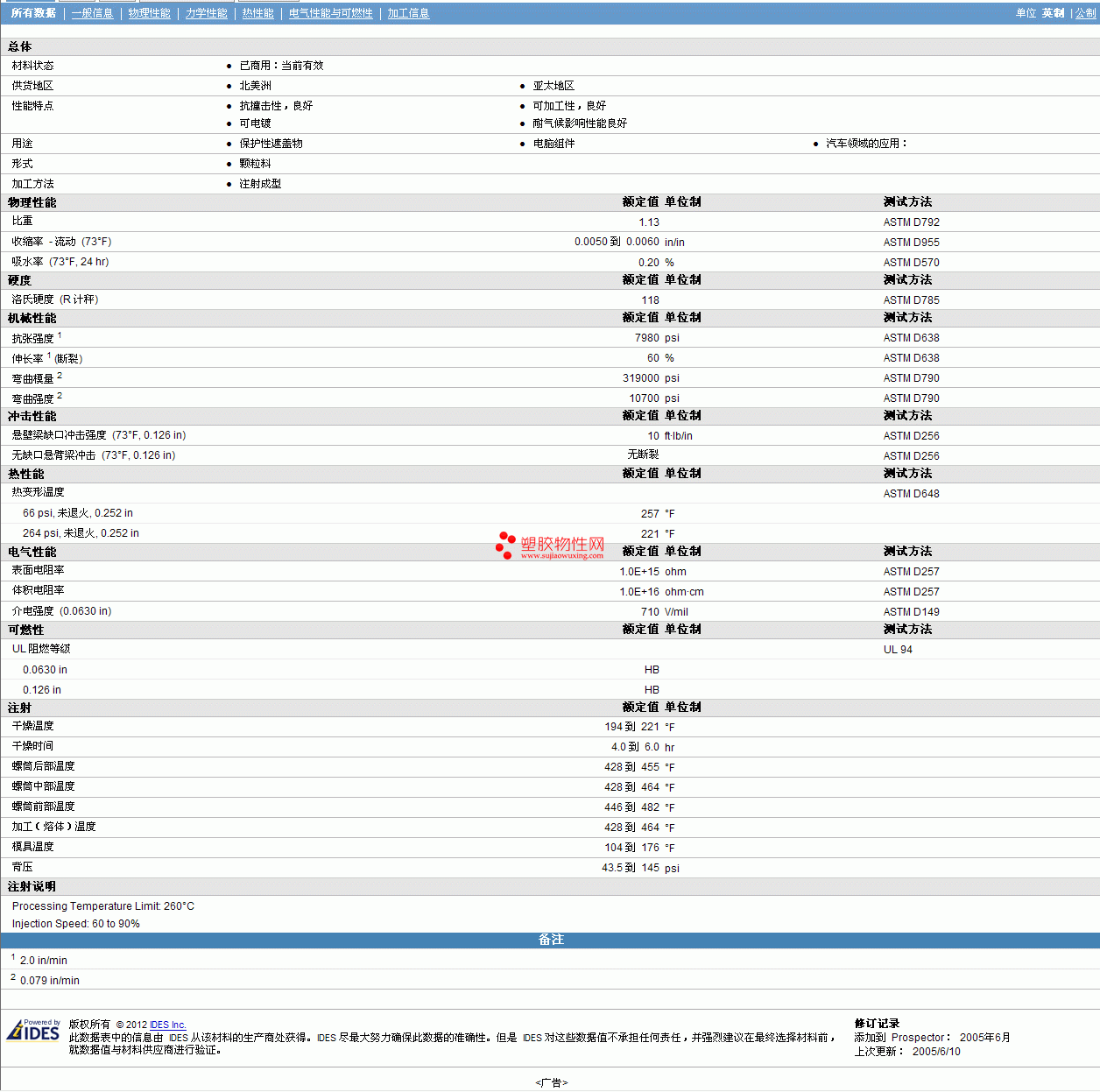The width and height of the screenshot is (1100, 1092).
Task: Click ASTM D149 test method
Action: click(x=911, y=612)
